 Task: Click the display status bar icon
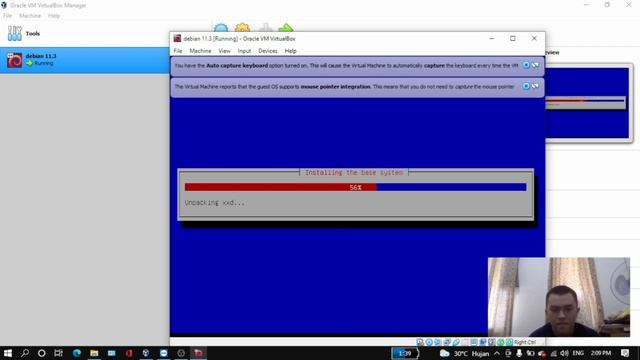[473, 342]
